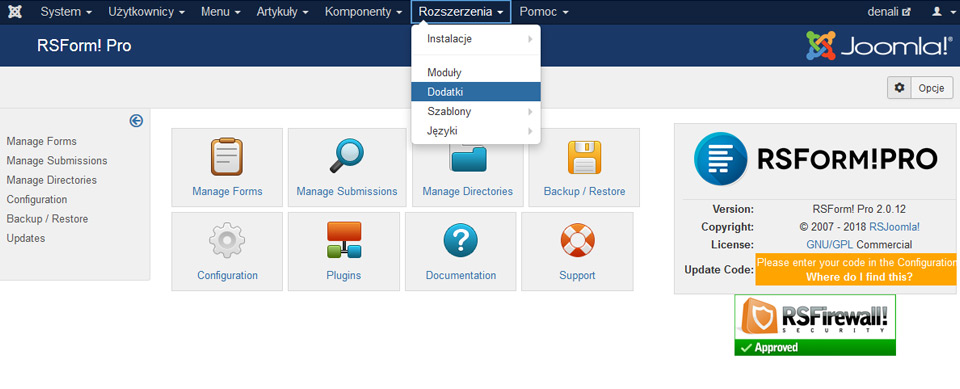Click the Documentation question mark icon

[x=460, y=240]
